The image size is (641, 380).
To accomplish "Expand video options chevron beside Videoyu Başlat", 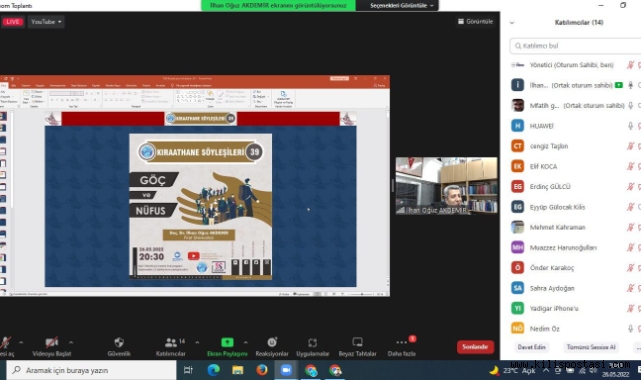I will [71, 342].
